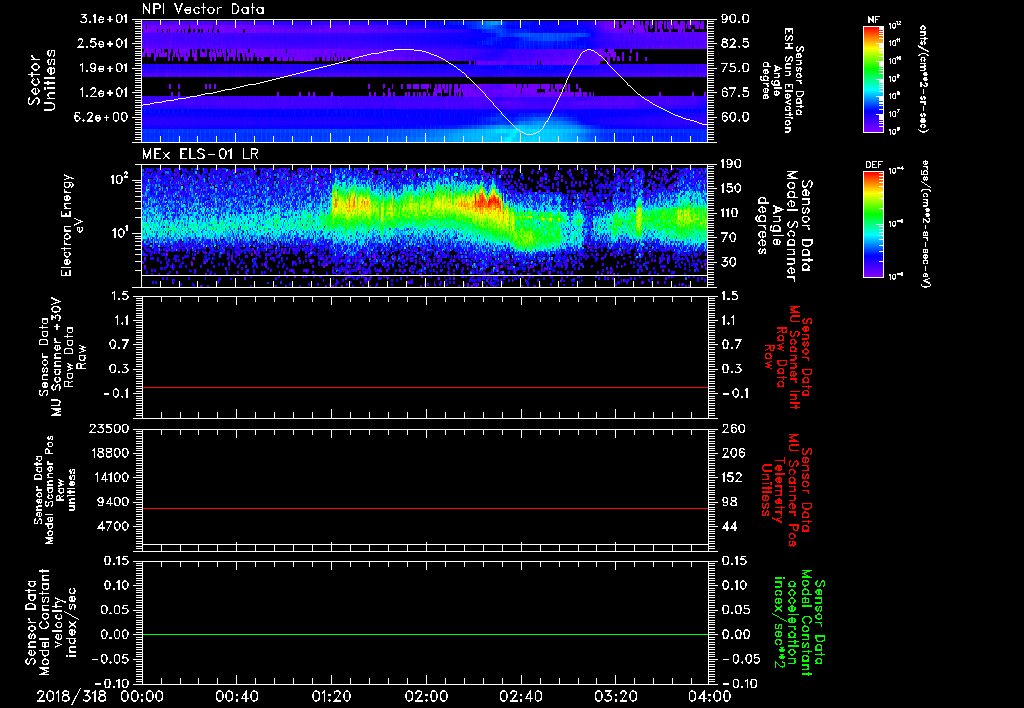The height and width of the screenshot is (708, 1024).
Task: Select the 03:20 time axis tick label
Action: coord(614,695)
